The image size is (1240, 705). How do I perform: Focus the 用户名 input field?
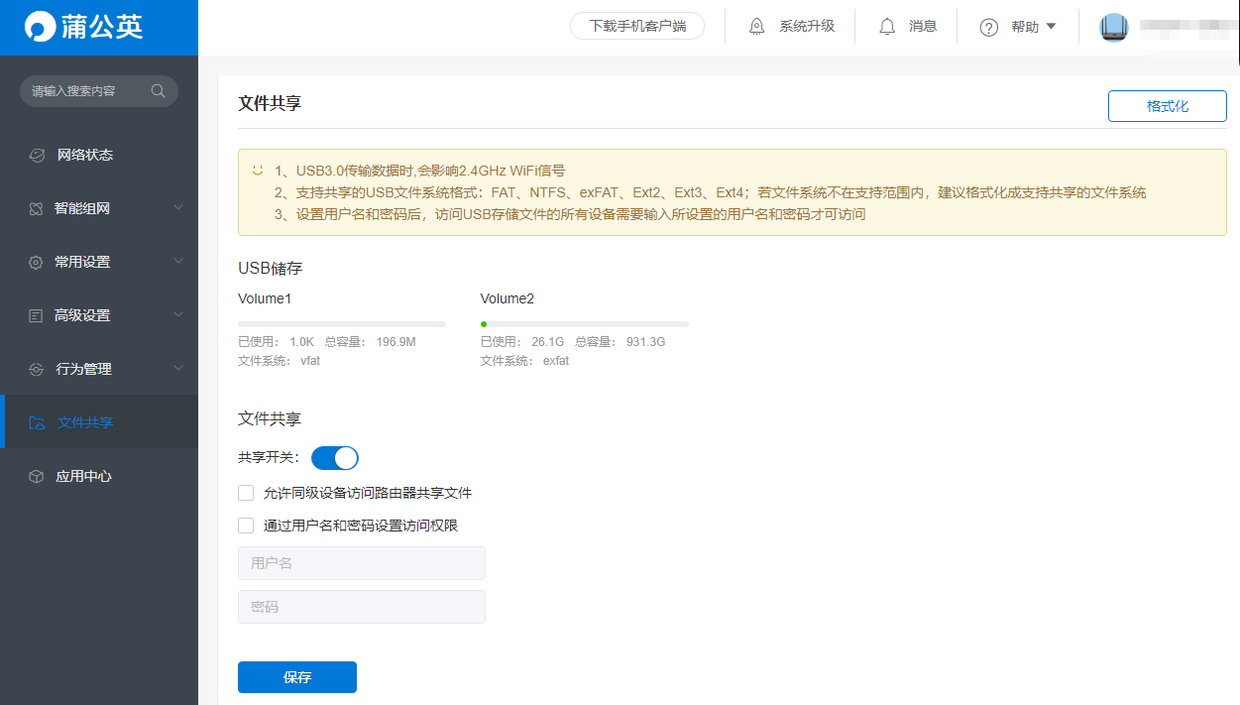click(x=361, y=563)
